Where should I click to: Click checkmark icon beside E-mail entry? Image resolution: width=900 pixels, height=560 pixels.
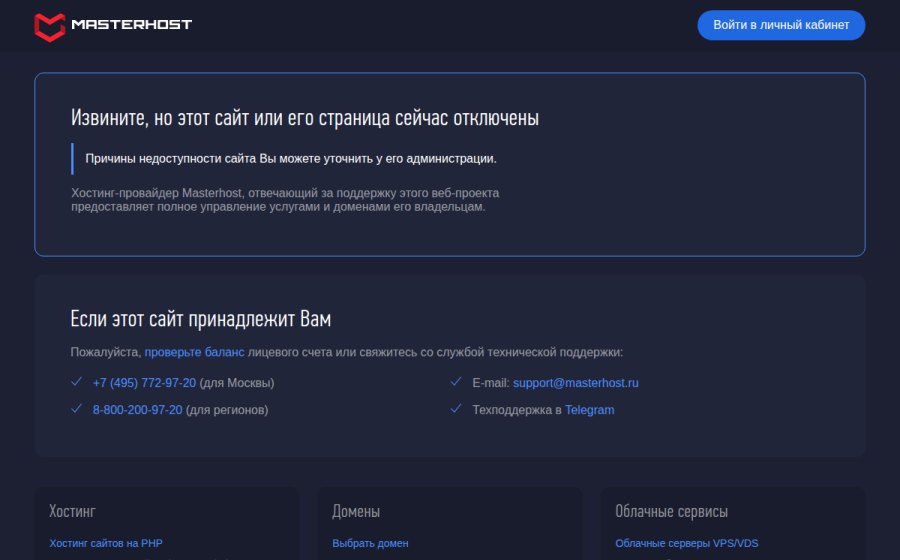pyautogui.click(x=456, y=382)
